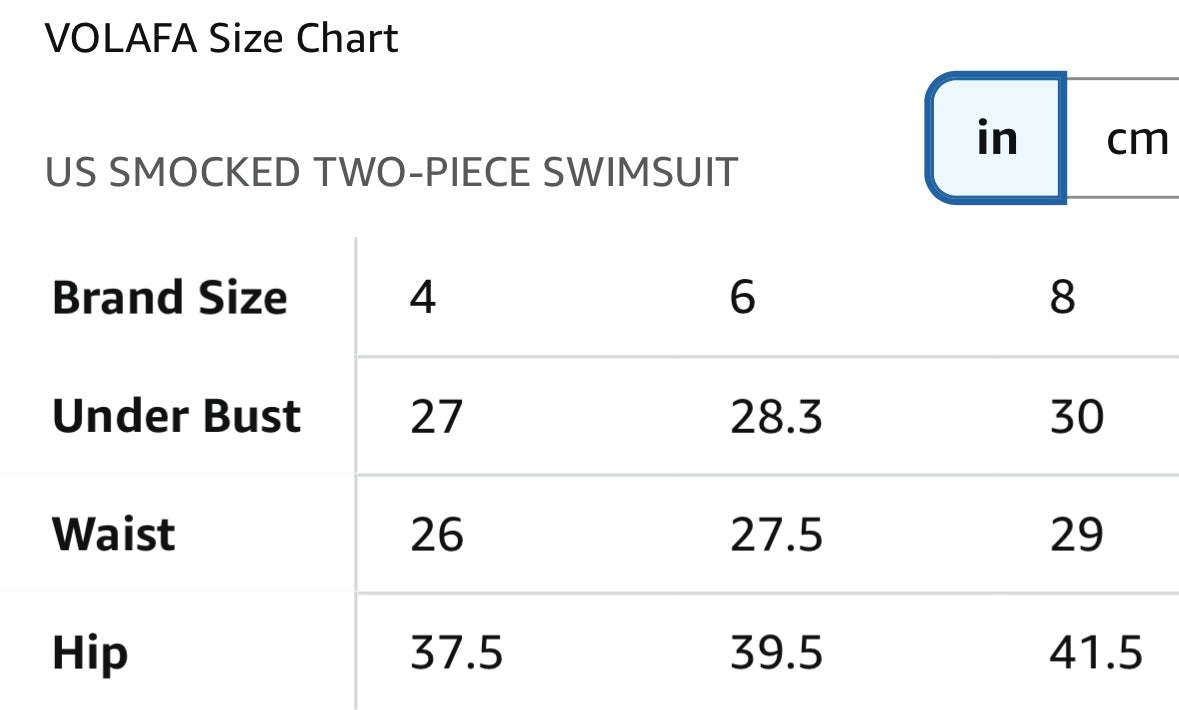Click the VOLAFA Size Chart title
The width and height of the screenshot is (1179, 710).
(222, 39)
